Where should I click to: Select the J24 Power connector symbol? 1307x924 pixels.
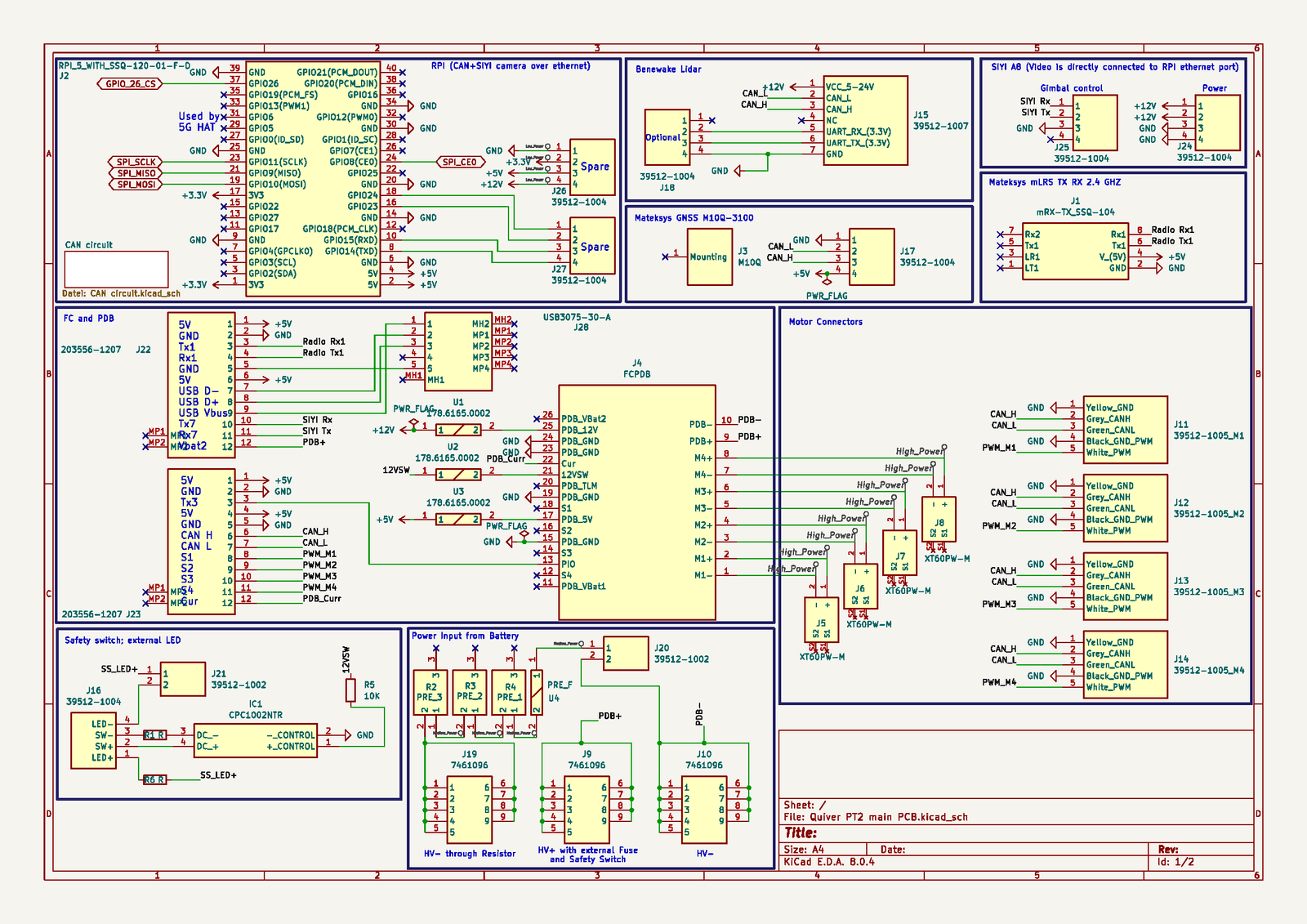(1218, 123)
